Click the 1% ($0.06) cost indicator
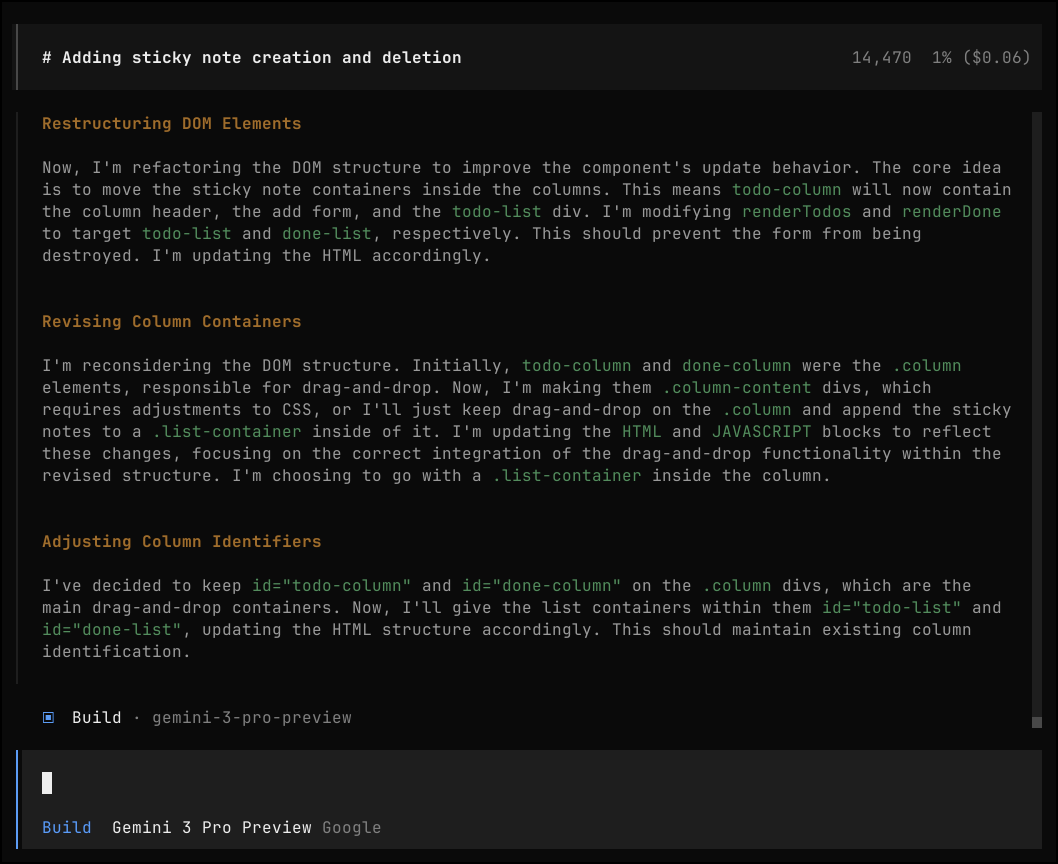The height and width of the screenshot is (864, 1058). 981,58
